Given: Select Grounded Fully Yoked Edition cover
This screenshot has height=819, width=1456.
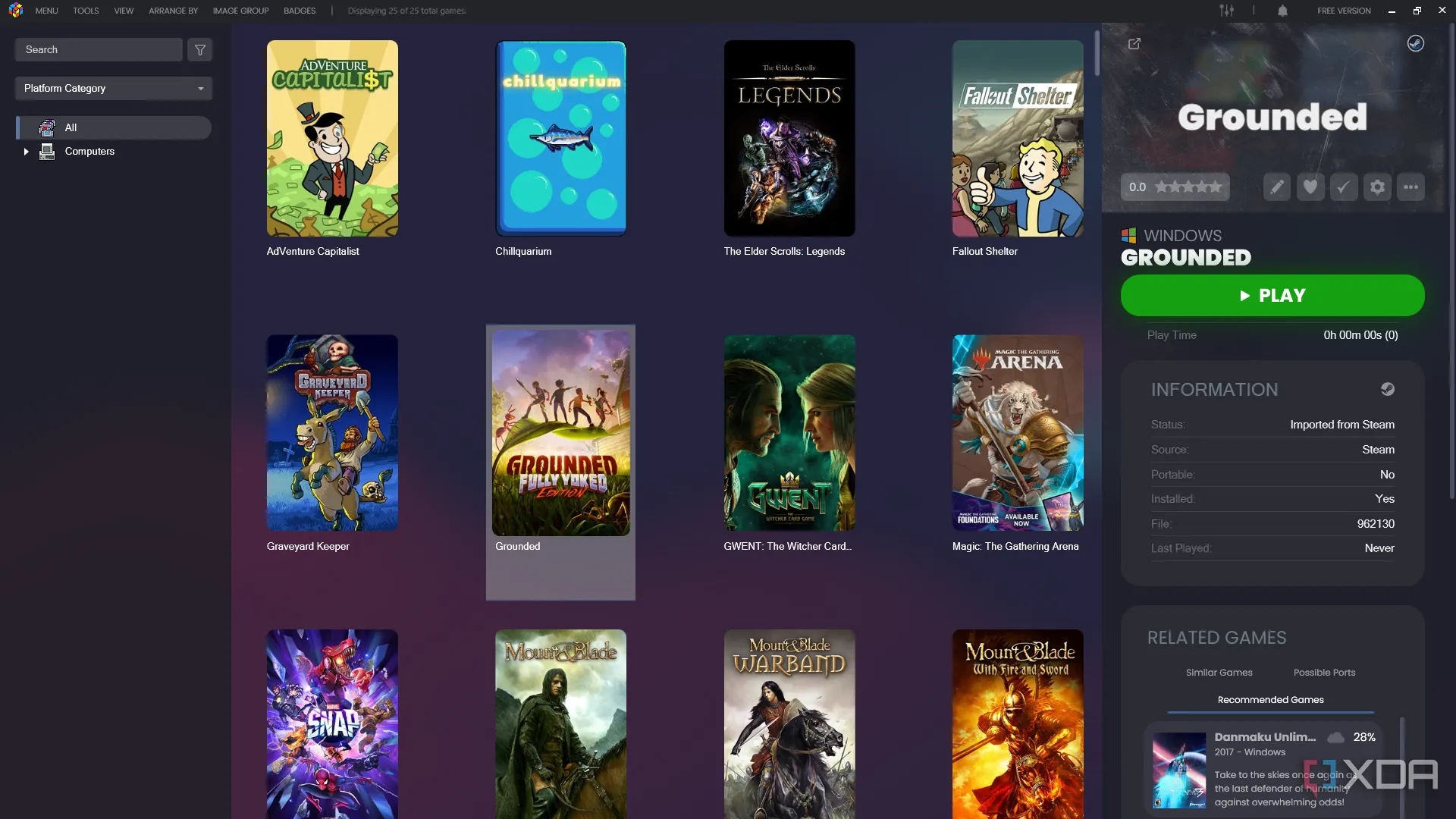Looking at the screenshot, I should 561,433.
